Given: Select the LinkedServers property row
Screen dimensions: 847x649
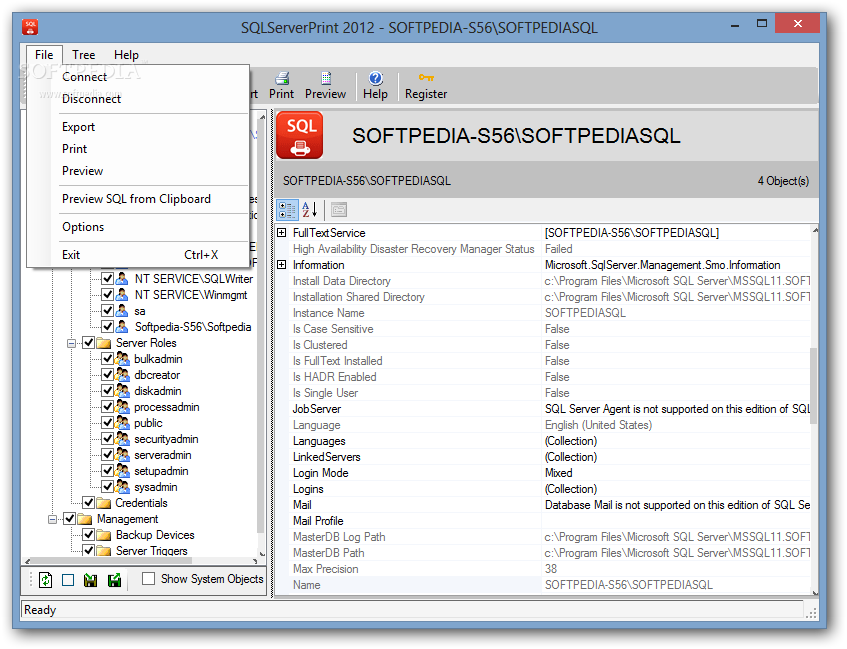Looking at the screenshot, I should [x=543, y=457].
